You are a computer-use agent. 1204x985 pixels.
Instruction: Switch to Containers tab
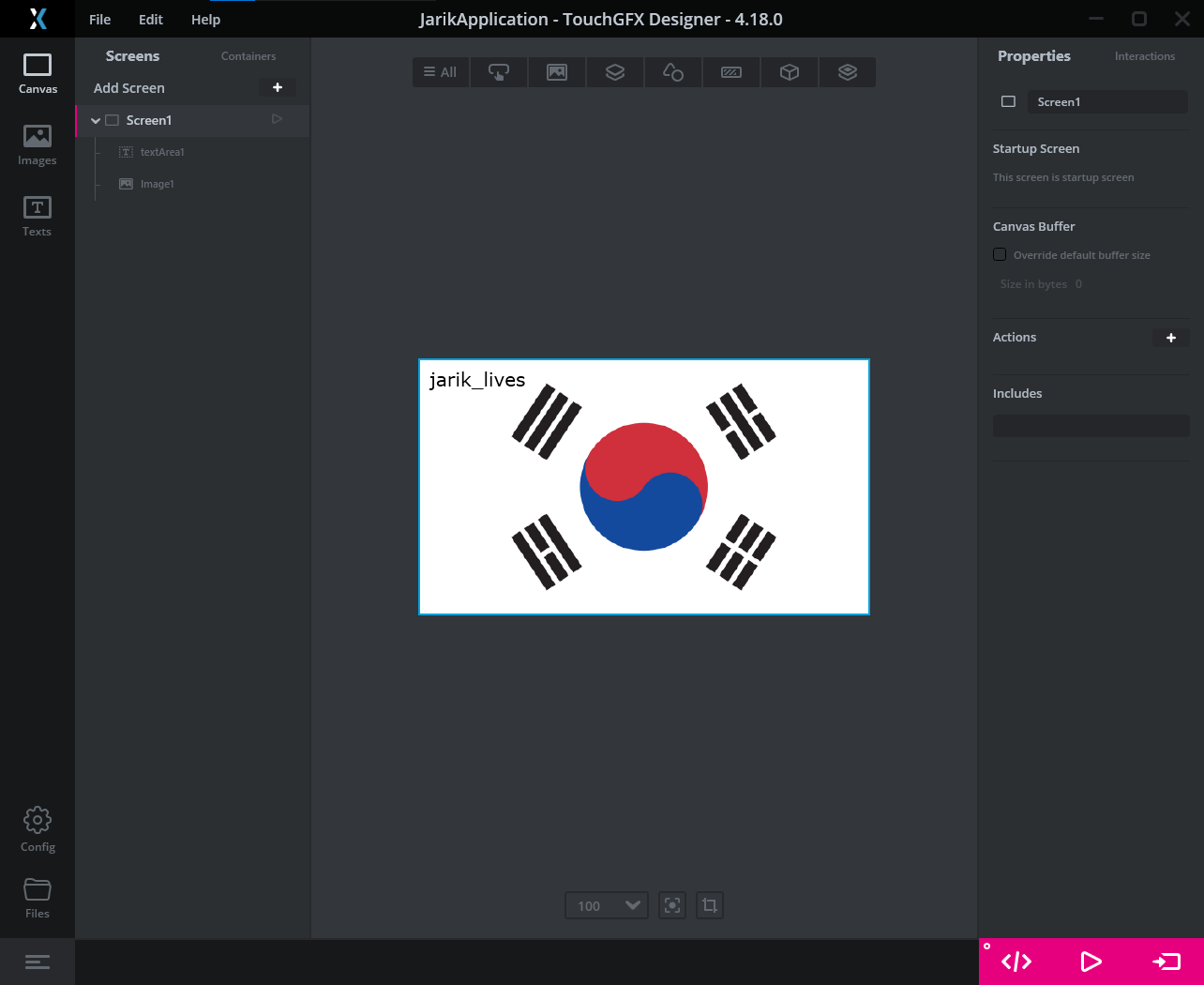(248, 56)
